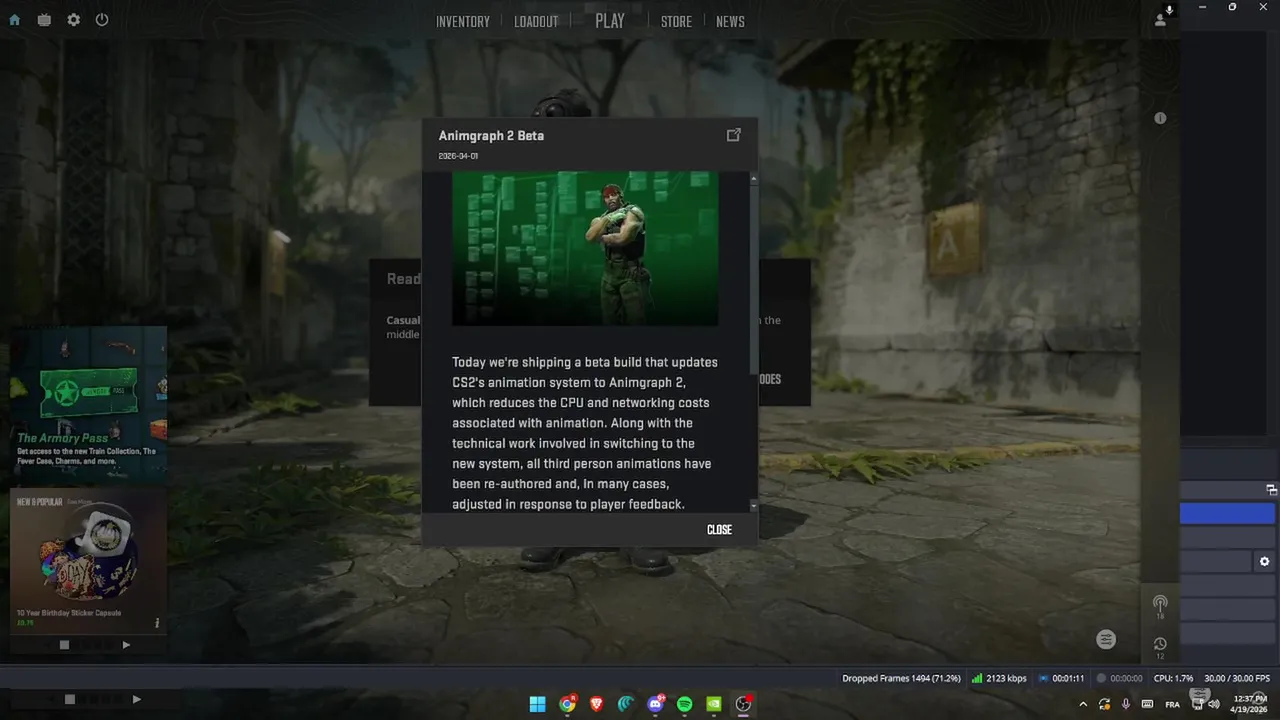Open the friends profile icon at top right
This screenshot has width=1280, height=720.
(1160, 20)
